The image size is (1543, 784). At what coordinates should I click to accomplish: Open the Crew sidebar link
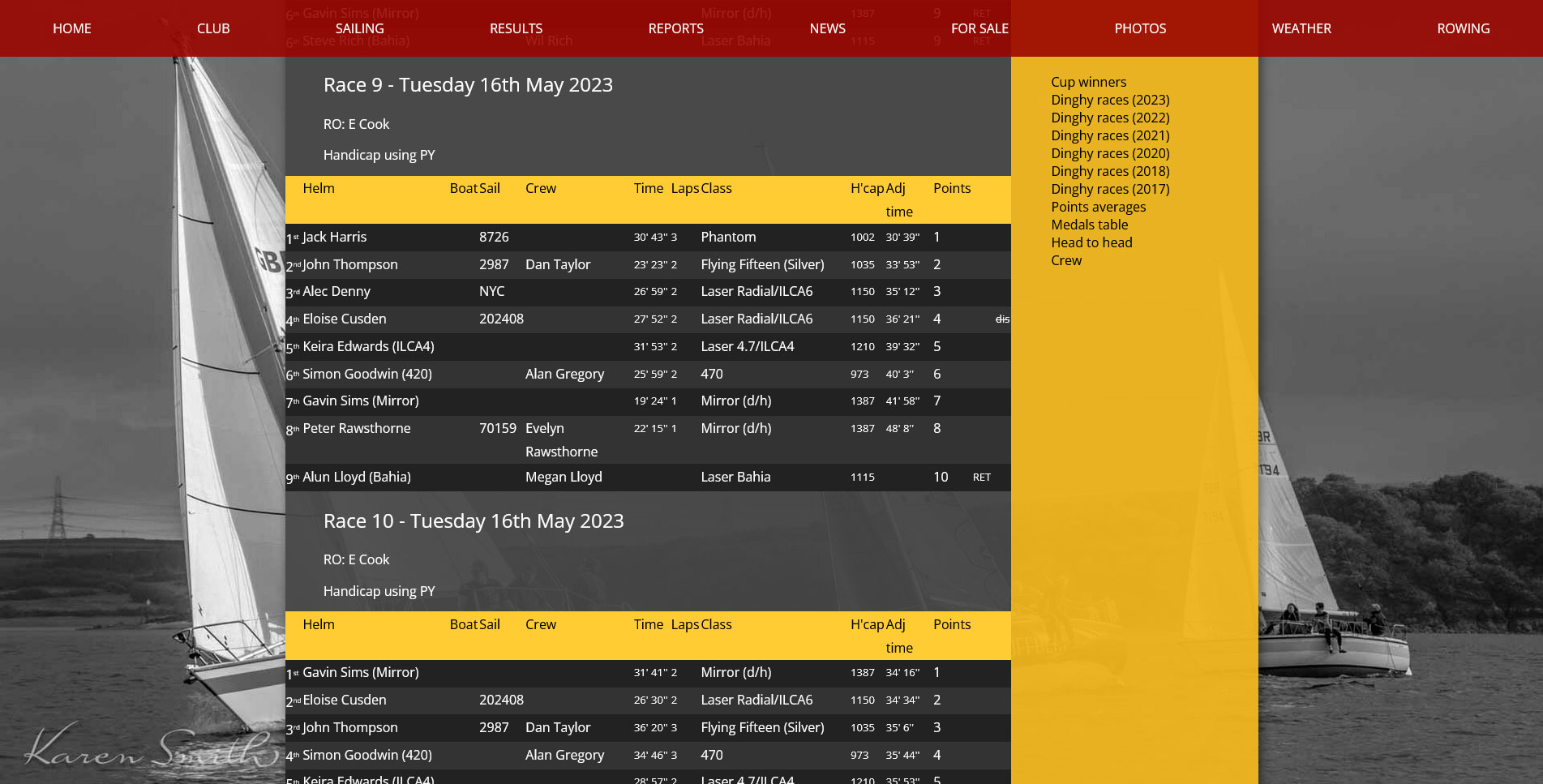(1066, 260)
